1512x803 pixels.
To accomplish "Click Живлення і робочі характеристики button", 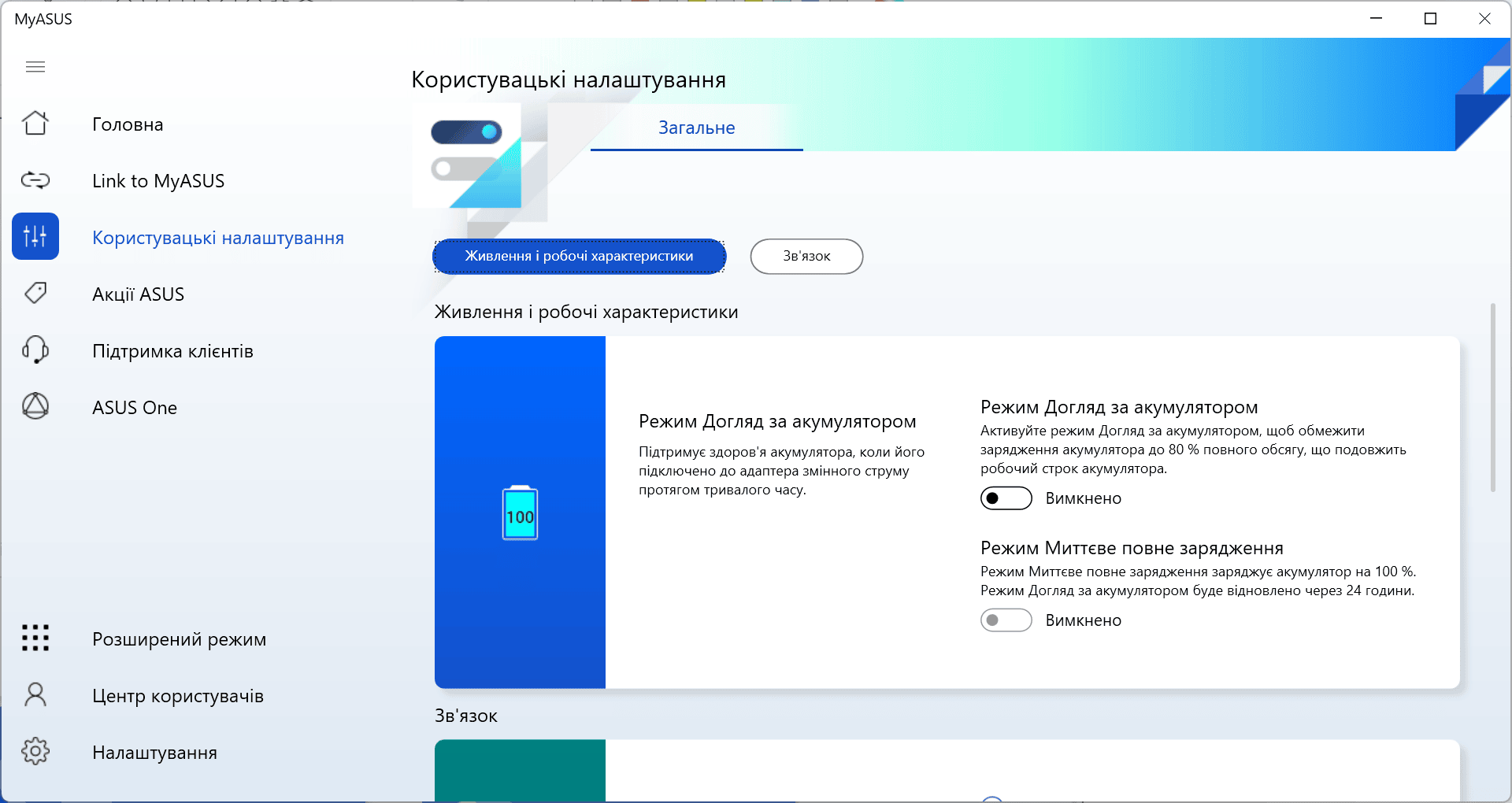I will pyautogui.click(x=580, y=257).
